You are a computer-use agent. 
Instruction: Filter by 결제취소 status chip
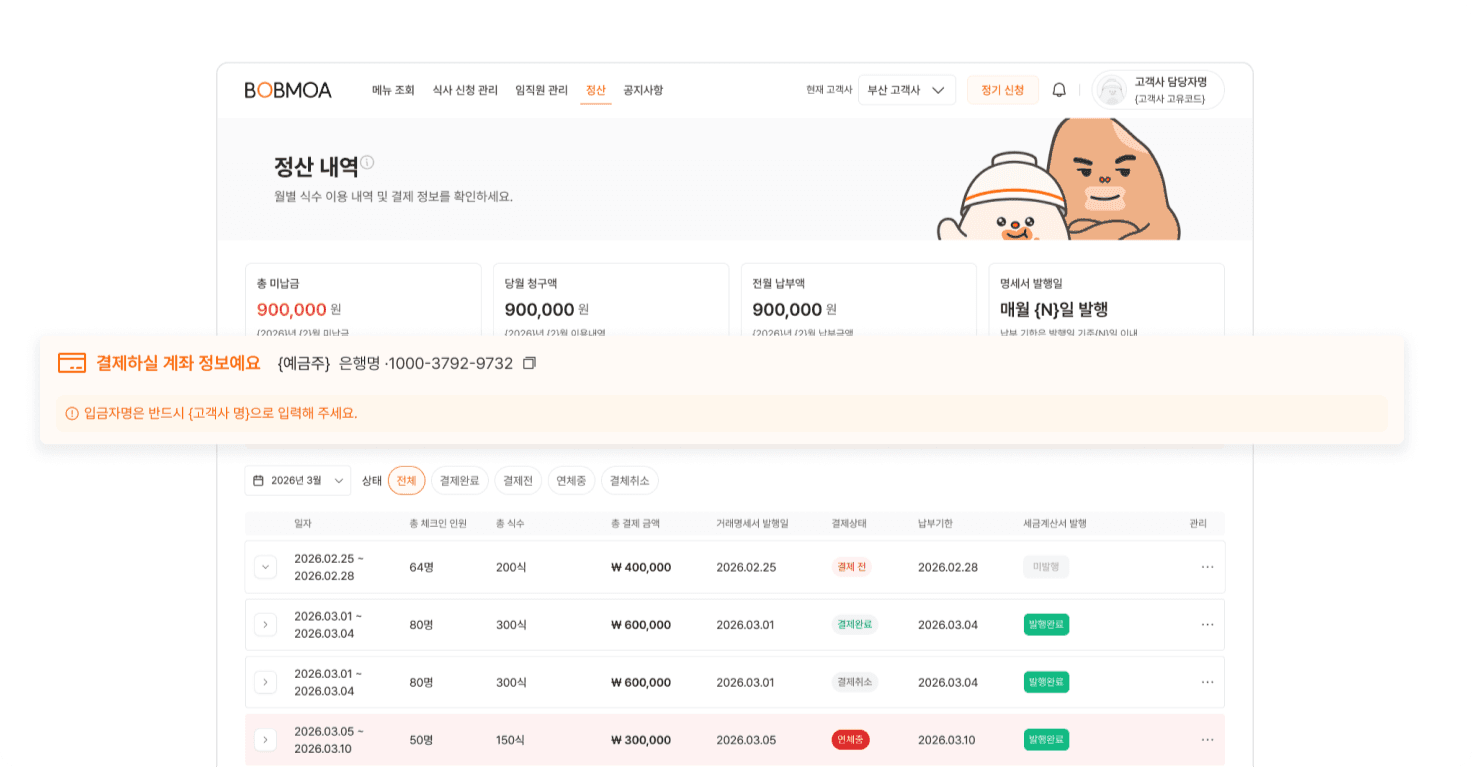pos(630,480)
